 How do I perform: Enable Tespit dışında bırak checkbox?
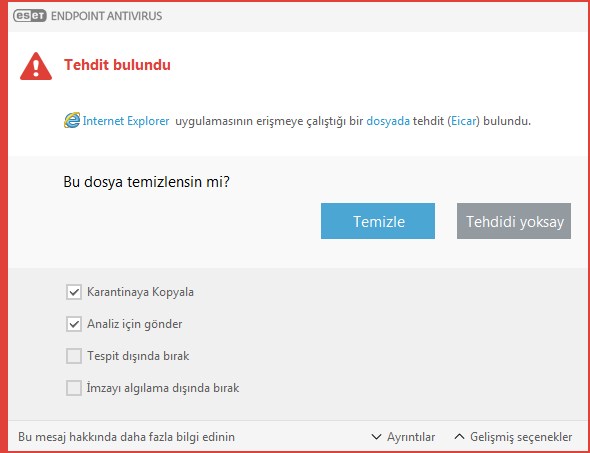(74, 356)
